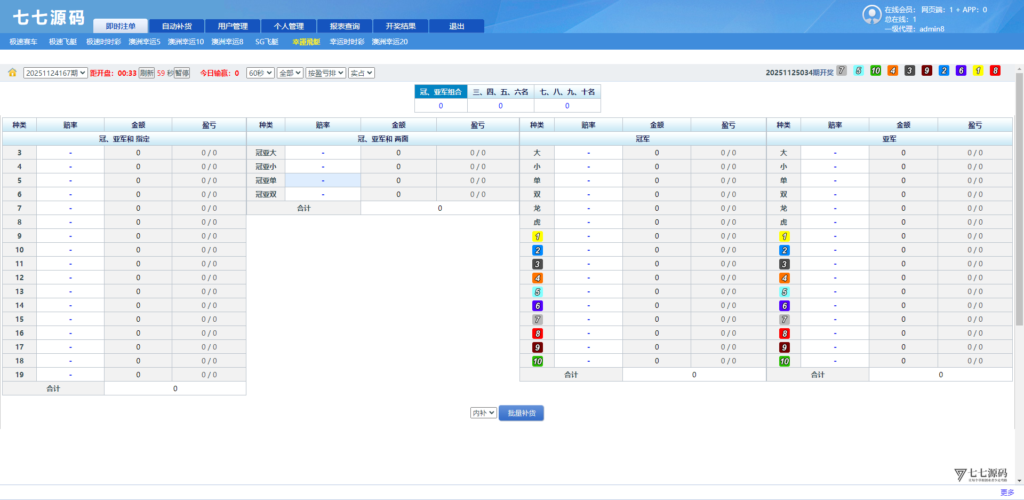The height and width of the screenshot is (500, 1024).
Task: Click the user avatar icon in header
Action: [x=871, y=14]
